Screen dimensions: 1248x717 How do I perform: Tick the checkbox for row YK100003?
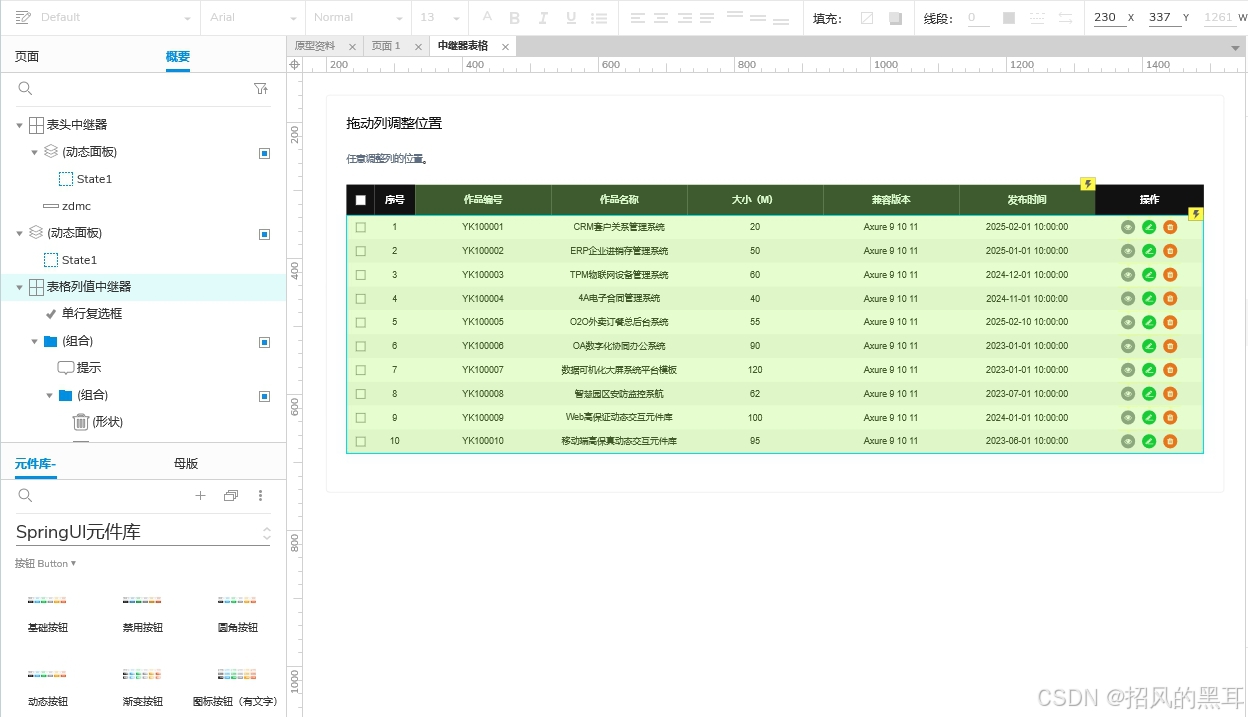click(x=361, y=275)
